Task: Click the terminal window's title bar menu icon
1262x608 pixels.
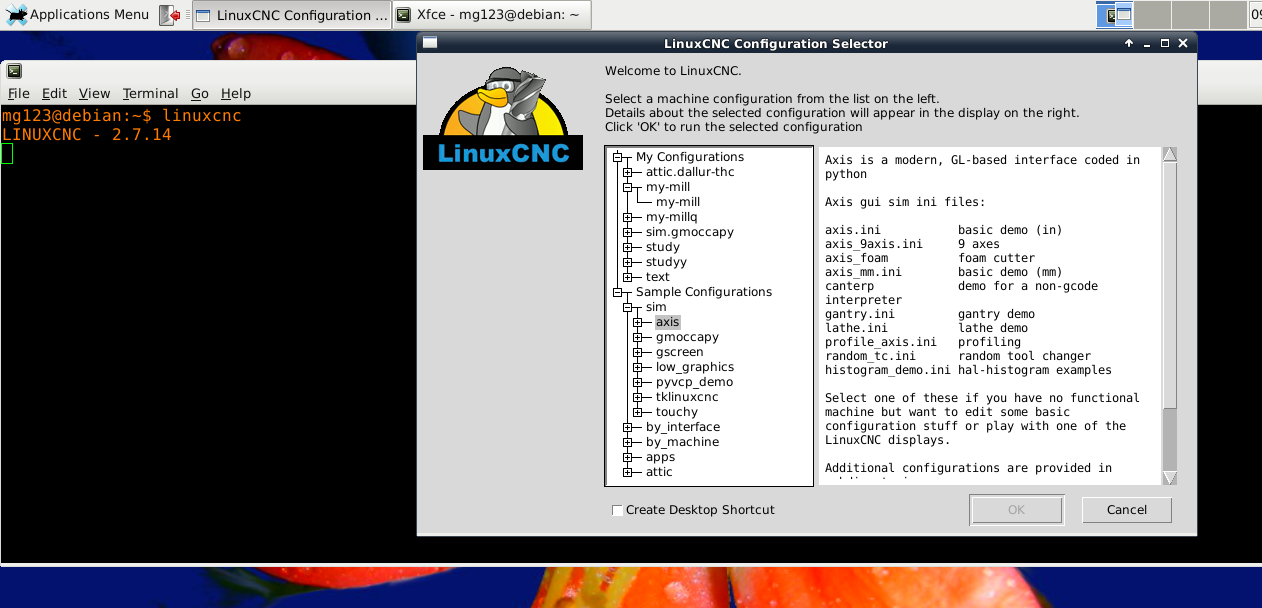Action: click(15, 70)
